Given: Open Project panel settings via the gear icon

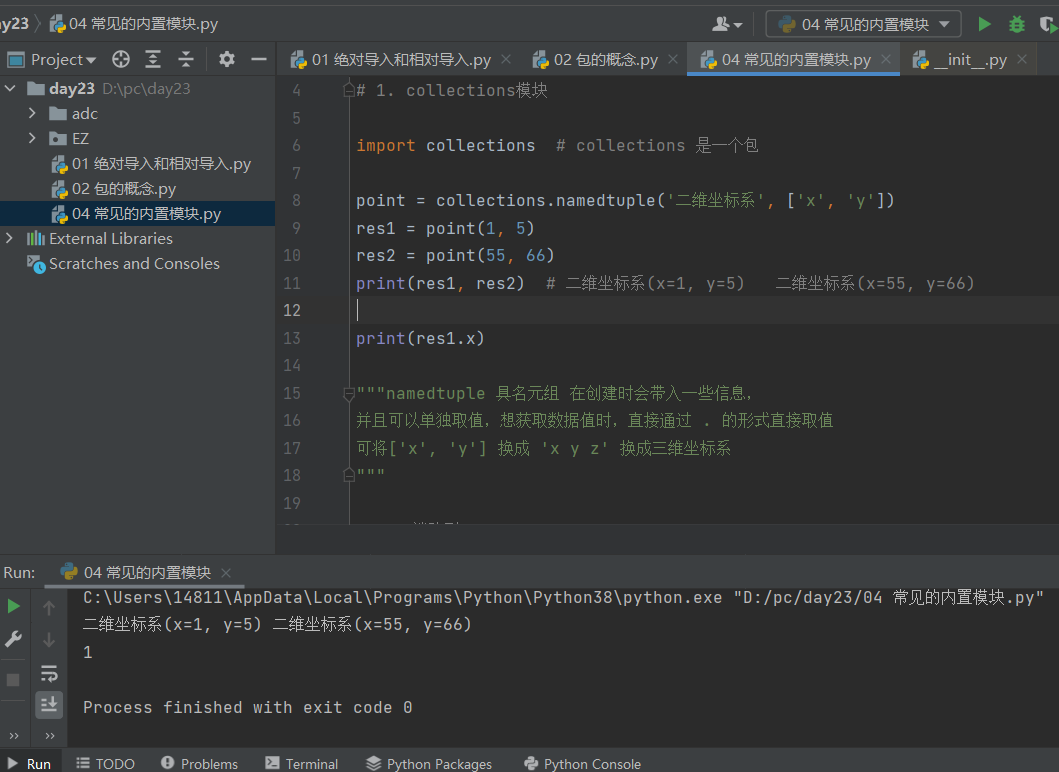Looking at the screenshot, I should click(x=227, y=59).
